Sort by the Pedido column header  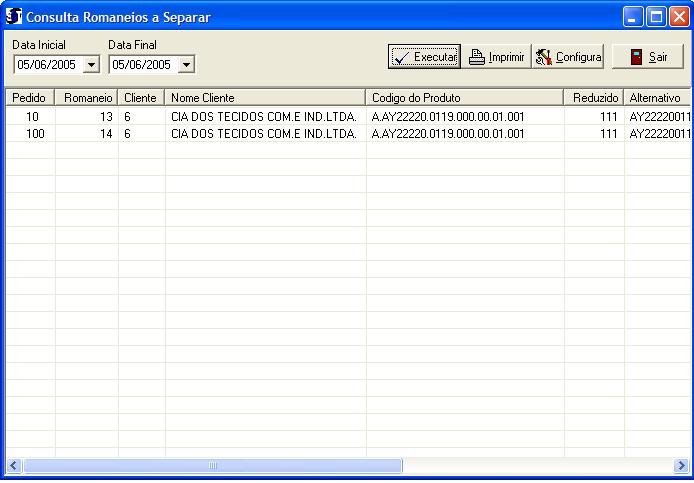coord(29,98)
